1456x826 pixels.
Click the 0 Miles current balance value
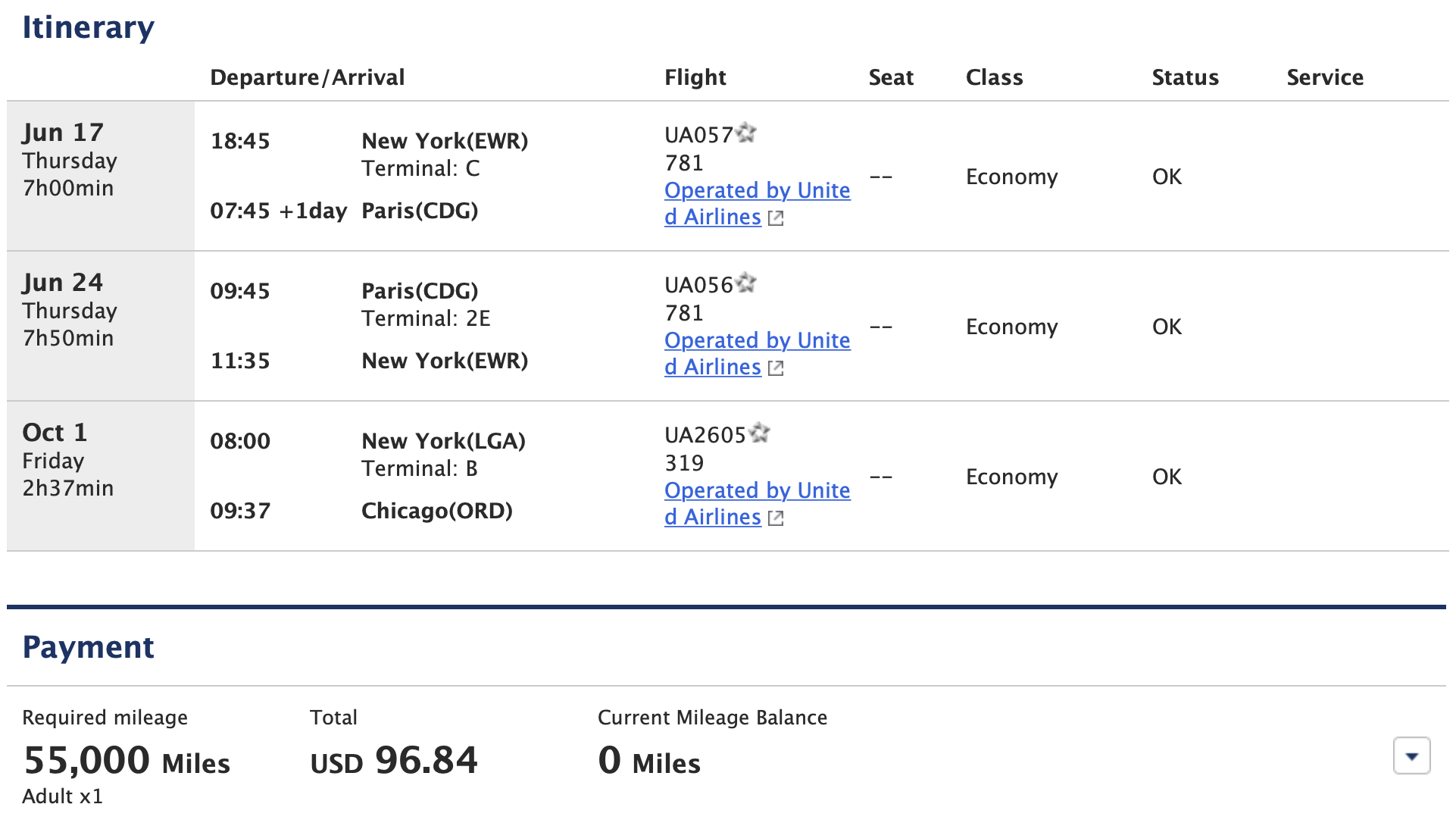click(x=648, y=762)
